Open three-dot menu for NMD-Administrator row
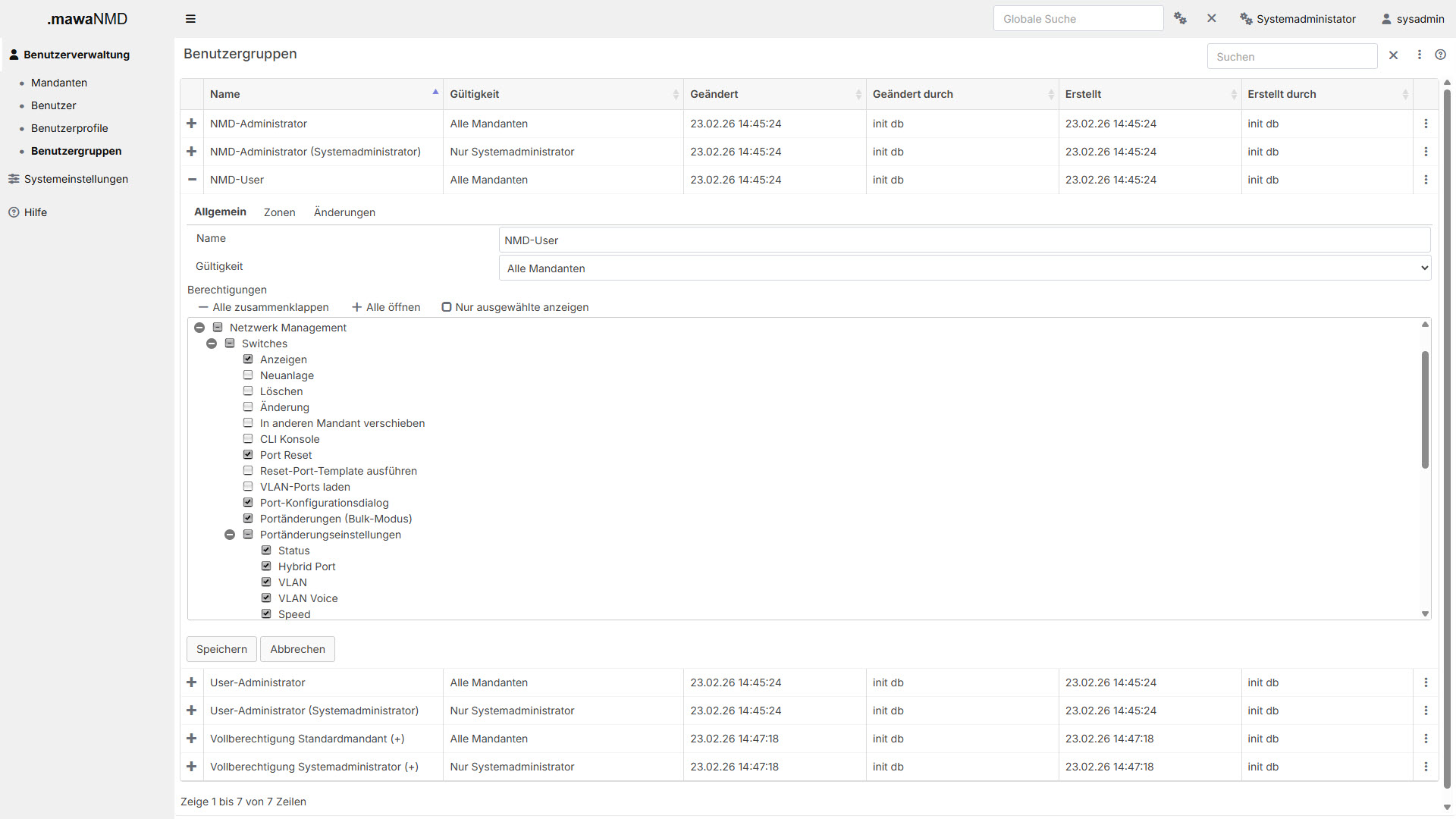The height and width of the screenshot is (819, 1456). (x=1426, y=124)
